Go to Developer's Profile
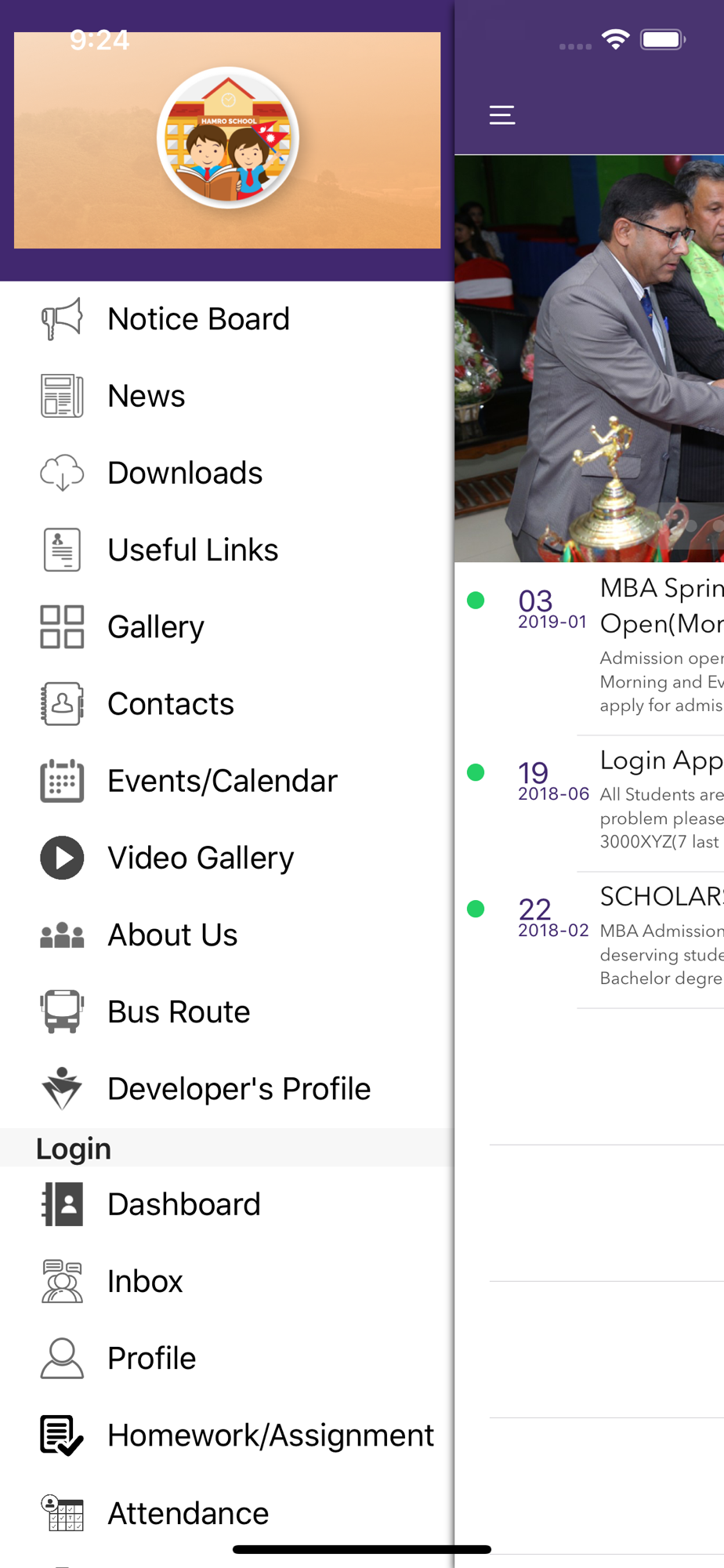Screen dimensions: 724x1568 [239, 1089]
